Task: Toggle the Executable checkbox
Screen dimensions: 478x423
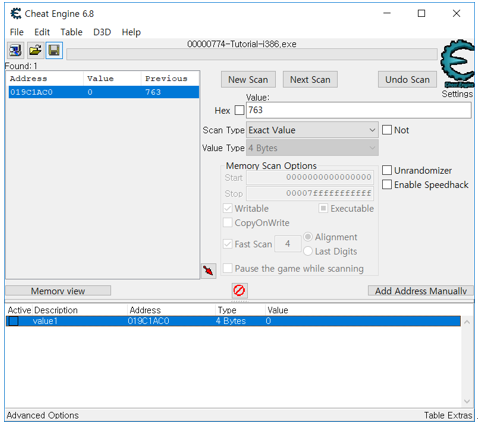Action: [x=323, y=208]
